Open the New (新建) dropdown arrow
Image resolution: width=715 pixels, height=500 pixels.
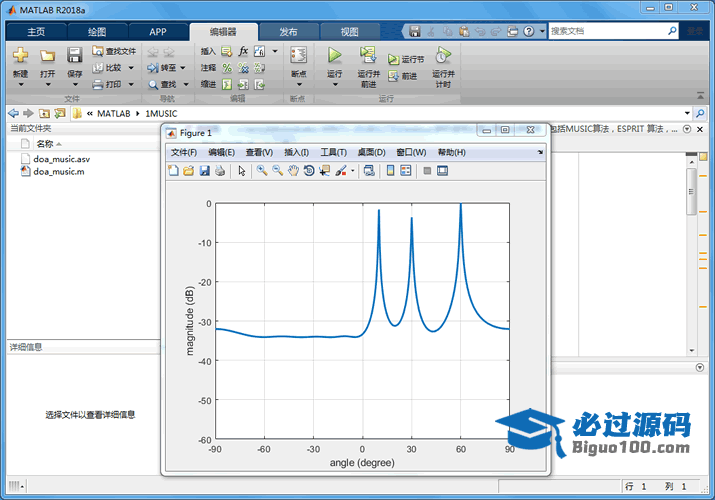pyautogui.click(x=21, y=85)
